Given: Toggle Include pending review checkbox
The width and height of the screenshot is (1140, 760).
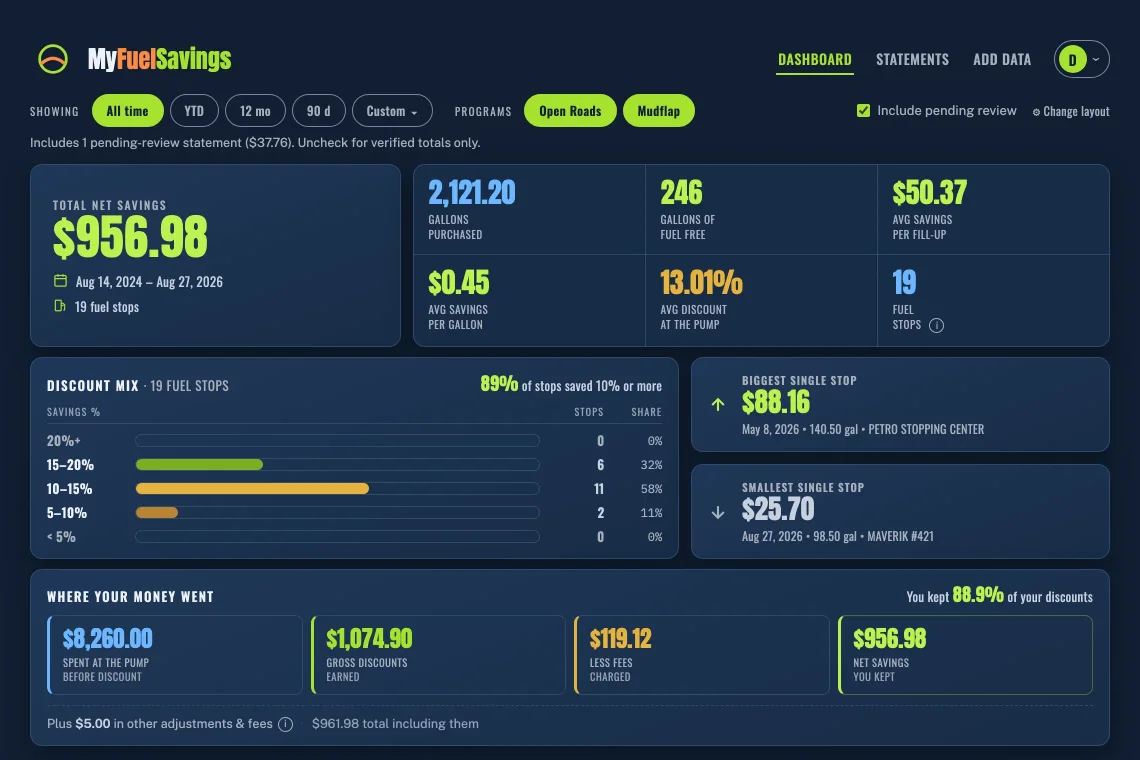Looking at the screenshot, I should [x=863, y=111].
